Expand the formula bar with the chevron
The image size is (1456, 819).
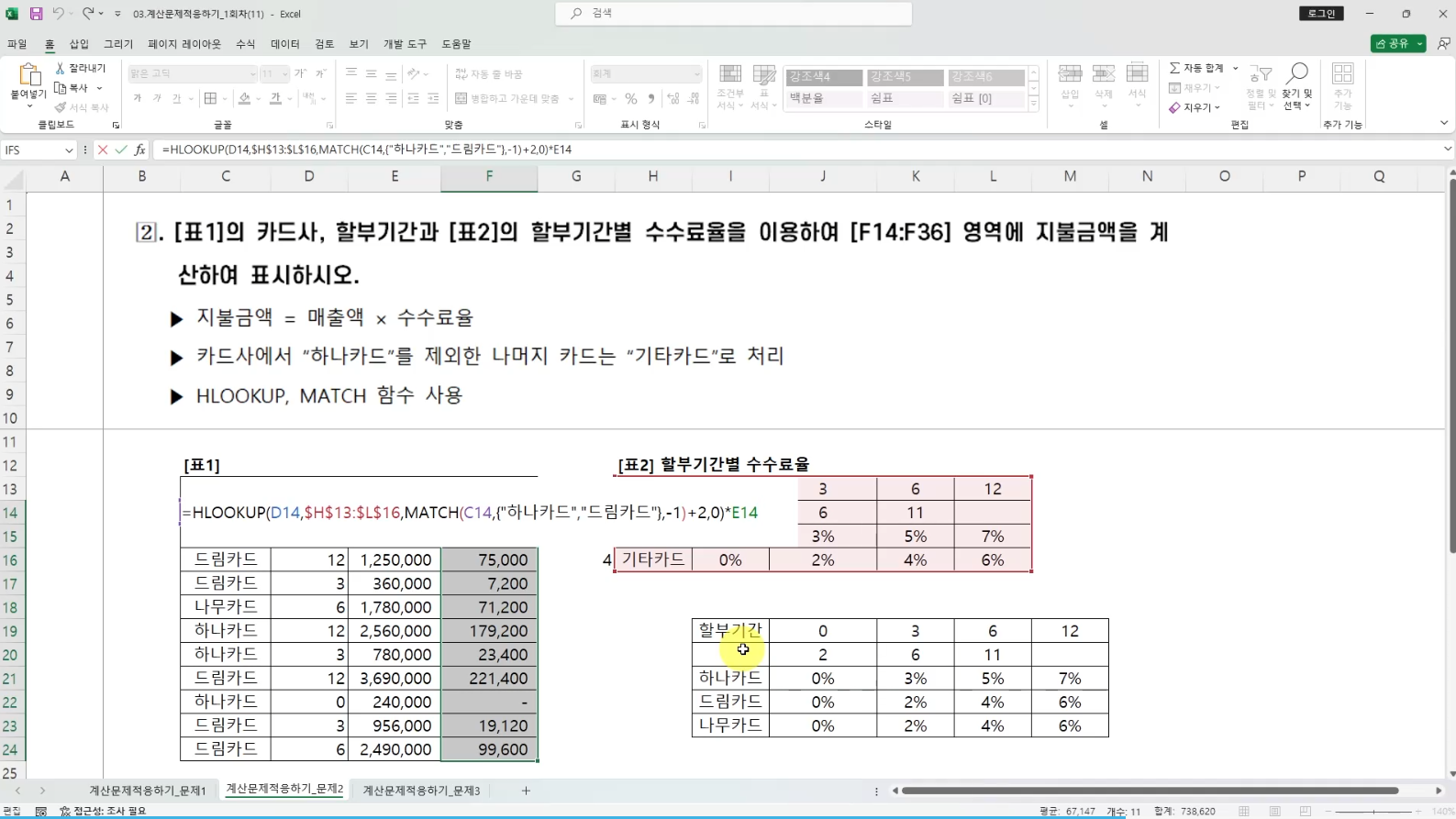tap(1447, 149)
